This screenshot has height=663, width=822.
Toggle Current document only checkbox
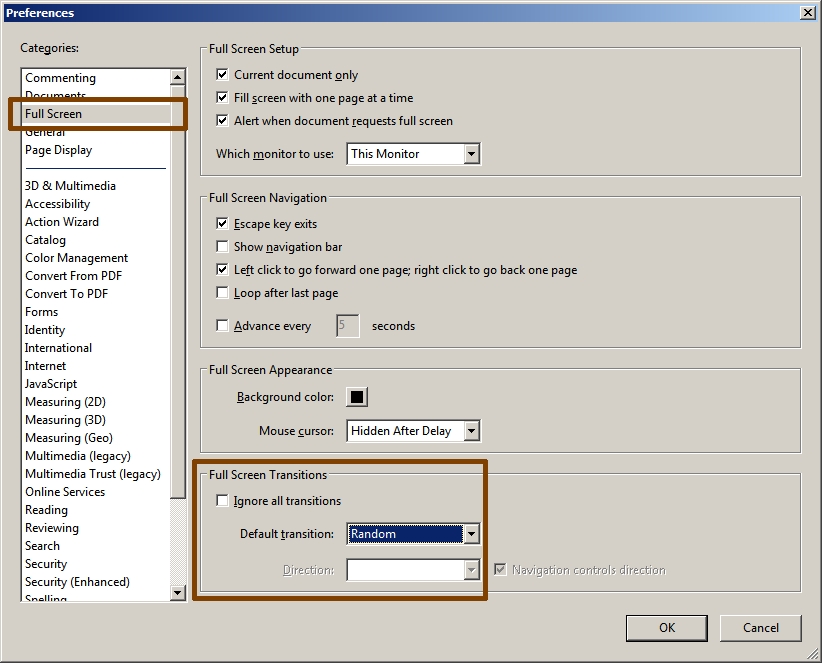(x=222, y=74)
